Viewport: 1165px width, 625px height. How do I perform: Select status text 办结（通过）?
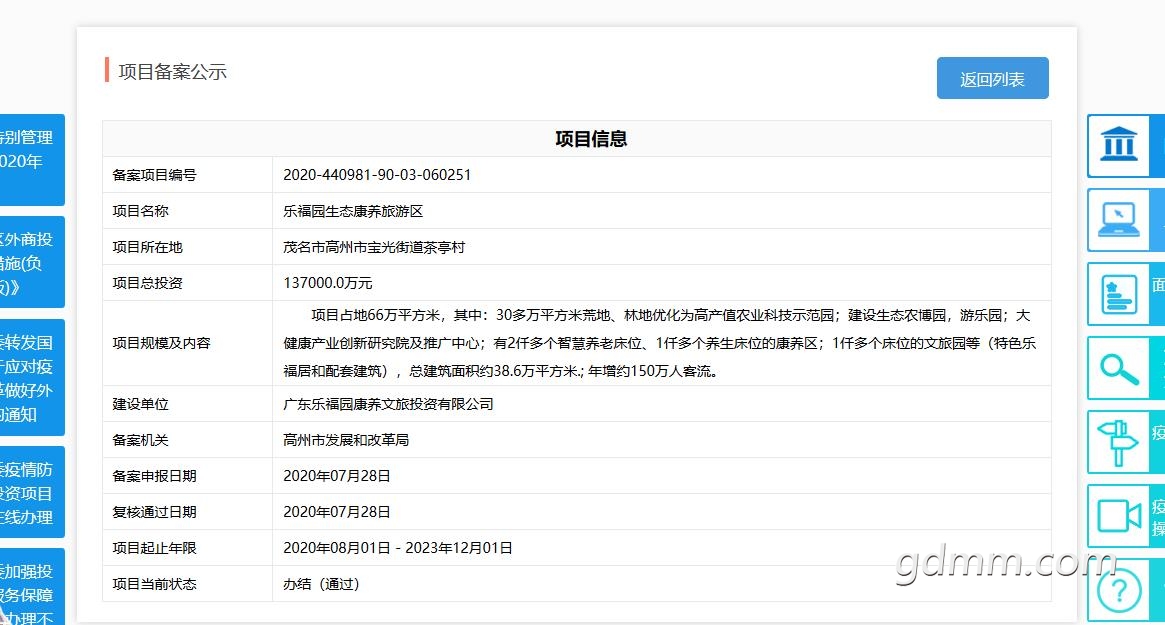321,584
